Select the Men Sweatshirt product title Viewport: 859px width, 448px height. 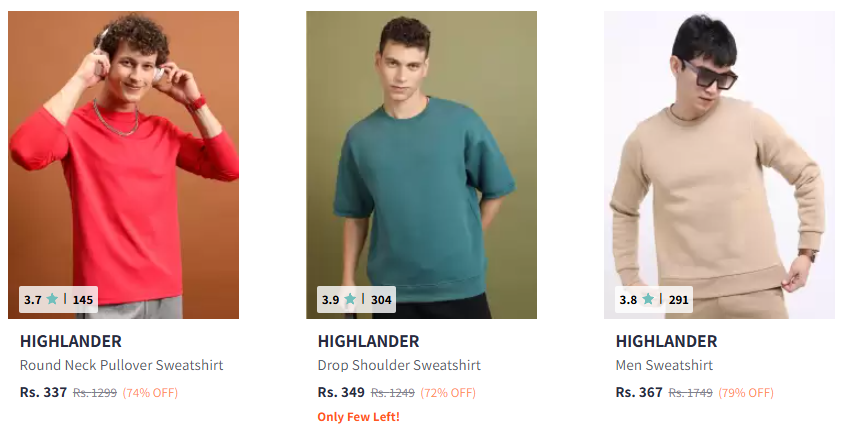click(664, 365)
